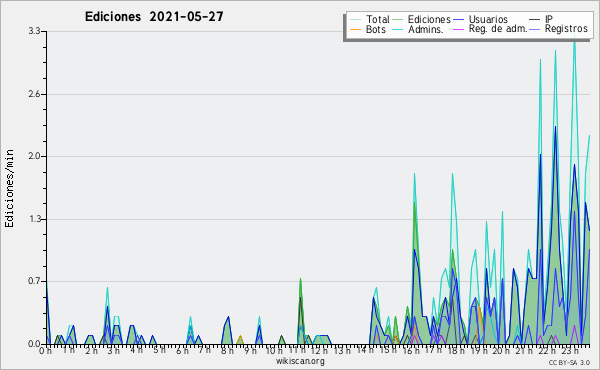Image resolution: width=600 pixels, height=370 pixels.
Task: Click the '16 h' x-axis label
Action: pyautogui.click(x=411, y=351)
